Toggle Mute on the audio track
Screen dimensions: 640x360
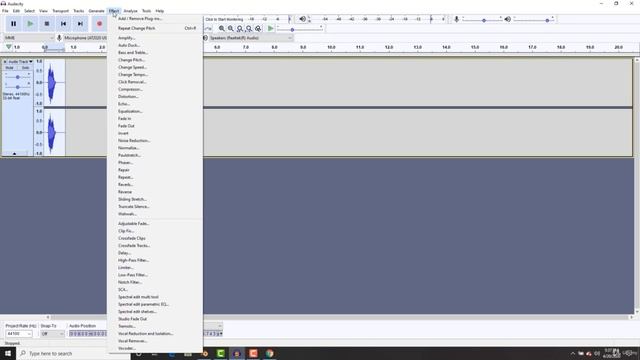(x=10, y=68)
